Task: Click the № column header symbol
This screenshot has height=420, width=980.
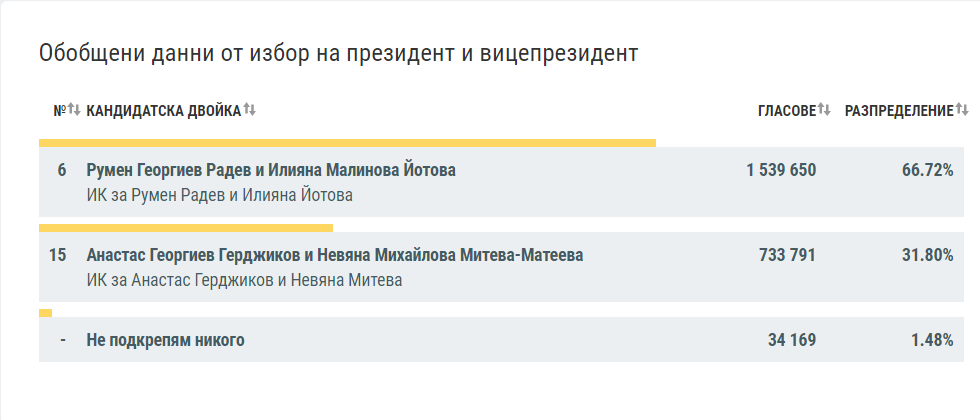Action: pyautogui.click(x=59, y=111)
